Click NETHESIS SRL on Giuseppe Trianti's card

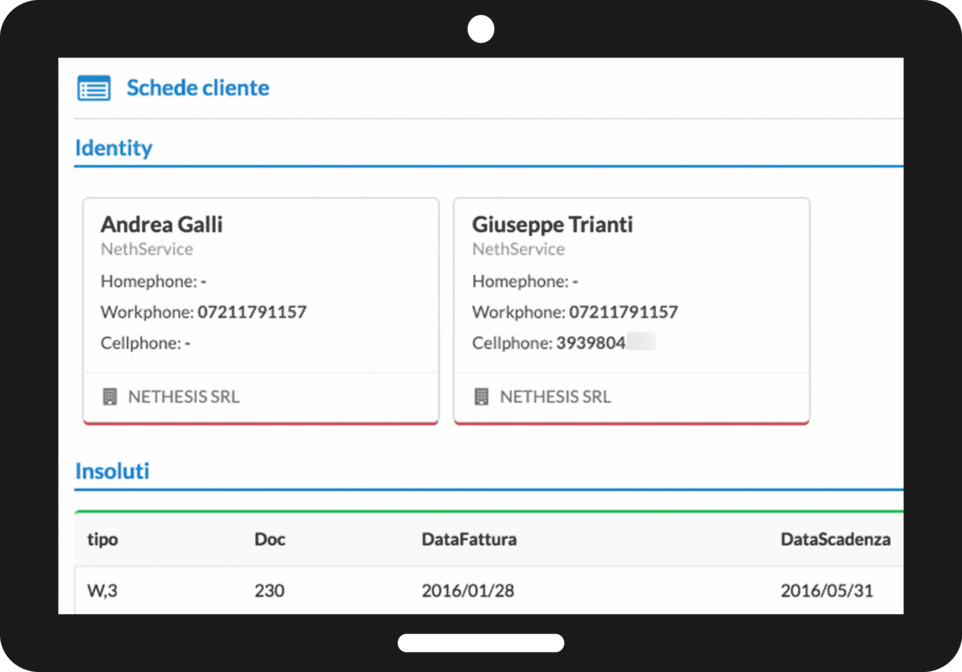(x=555, y=396)
